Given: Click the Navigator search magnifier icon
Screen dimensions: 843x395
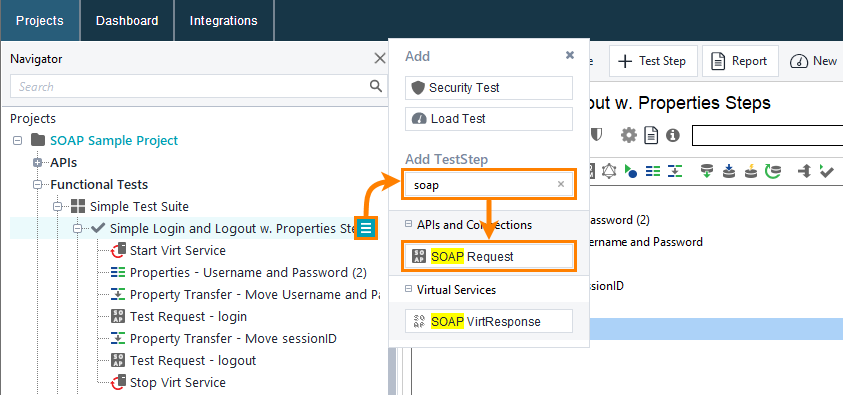Looking at the screenshot, I should tap(375, 86).
